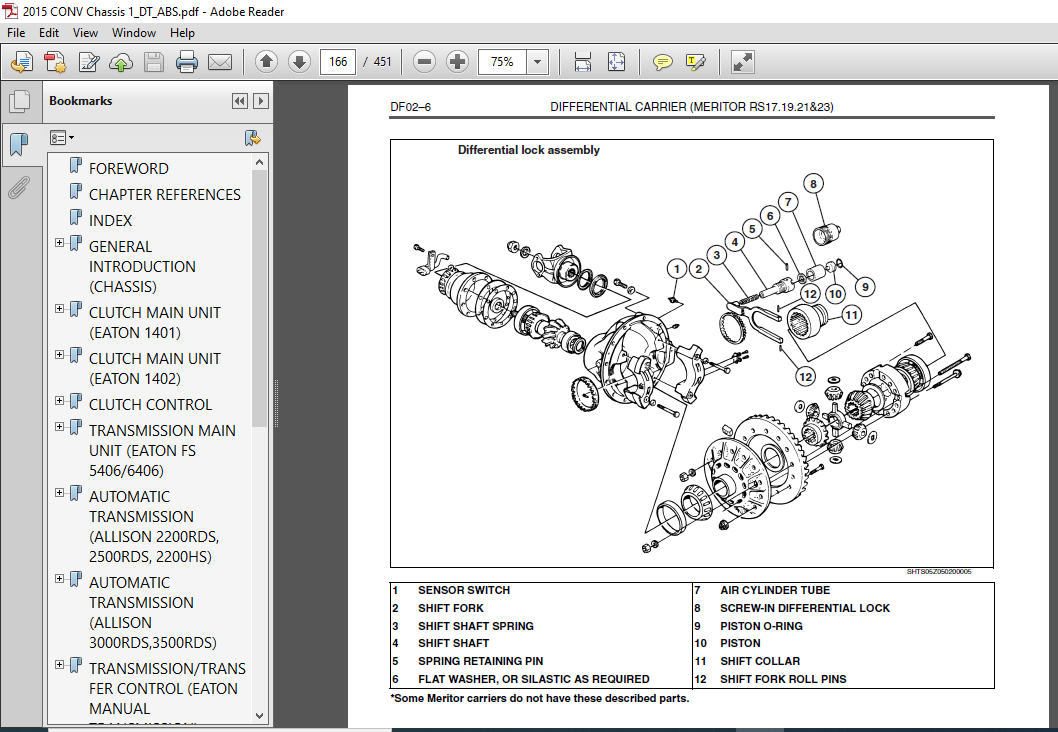The image size is (1058, 732).
Task: Click the Sign/fill document icon
Action: pyautogui.click(x=88, y=62)
